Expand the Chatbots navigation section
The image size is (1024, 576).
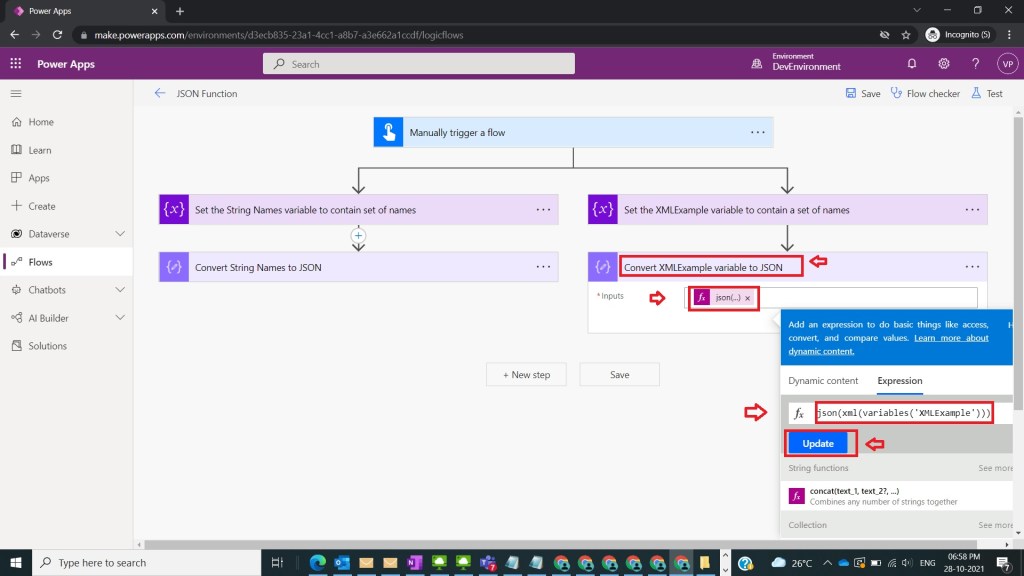click(120, 290)
